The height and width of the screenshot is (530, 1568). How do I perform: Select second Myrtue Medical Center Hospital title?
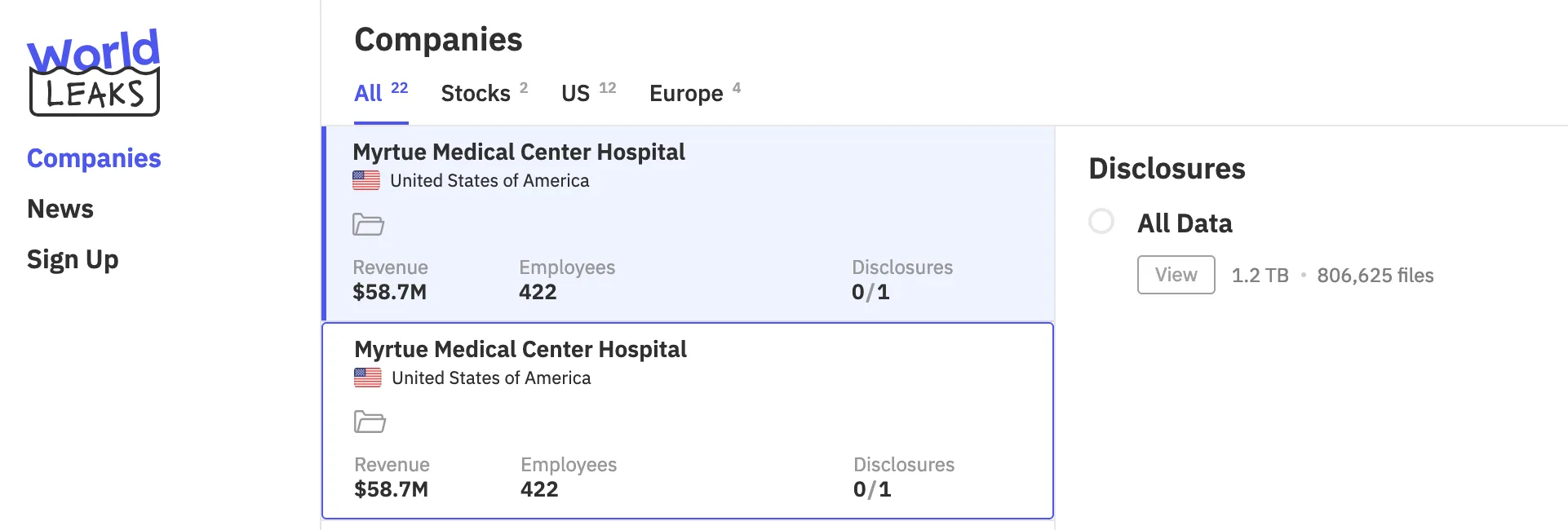(520, 349)
